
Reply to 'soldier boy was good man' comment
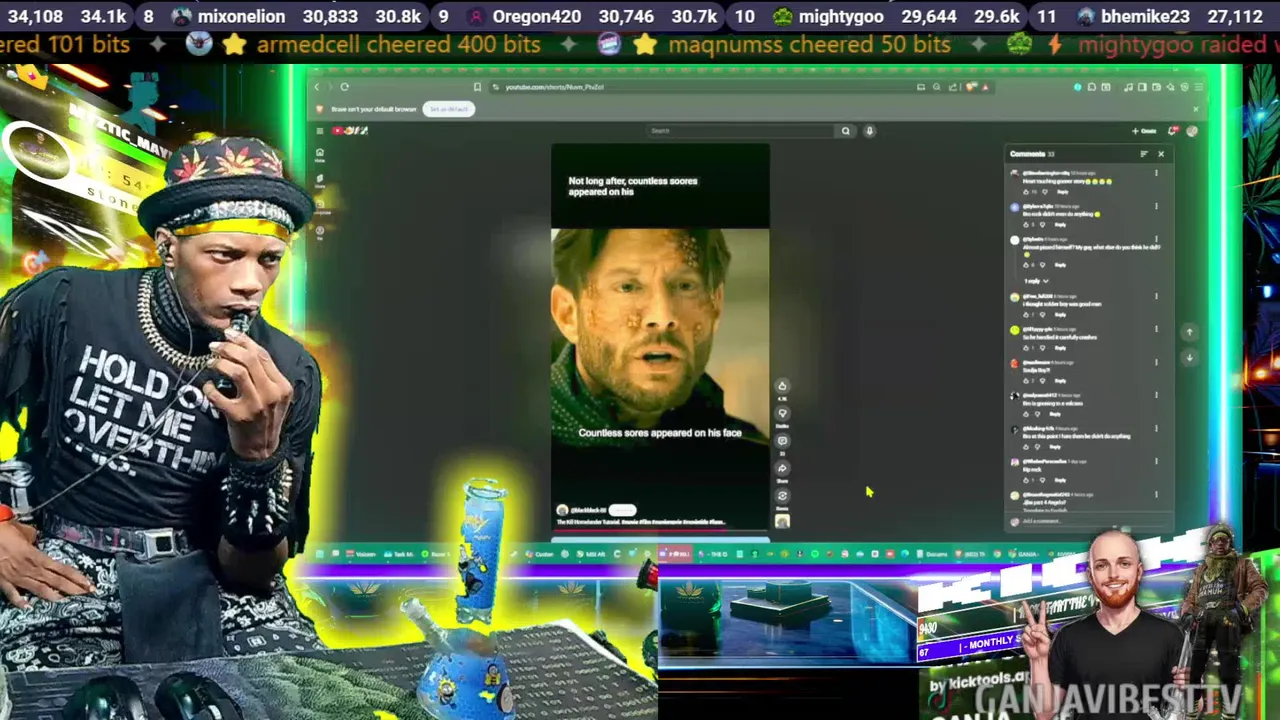point(1060,315)
